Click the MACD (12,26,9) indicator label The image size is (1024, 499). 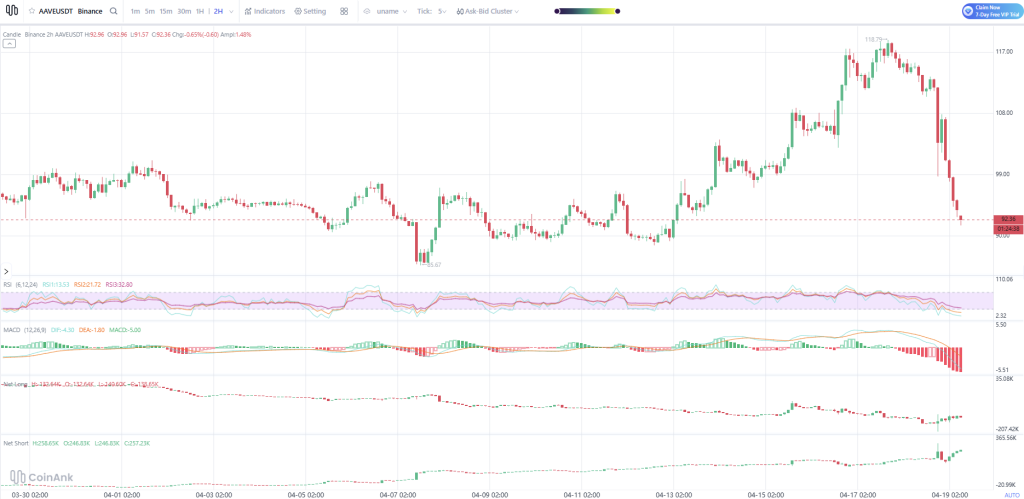tap(25, 330)
